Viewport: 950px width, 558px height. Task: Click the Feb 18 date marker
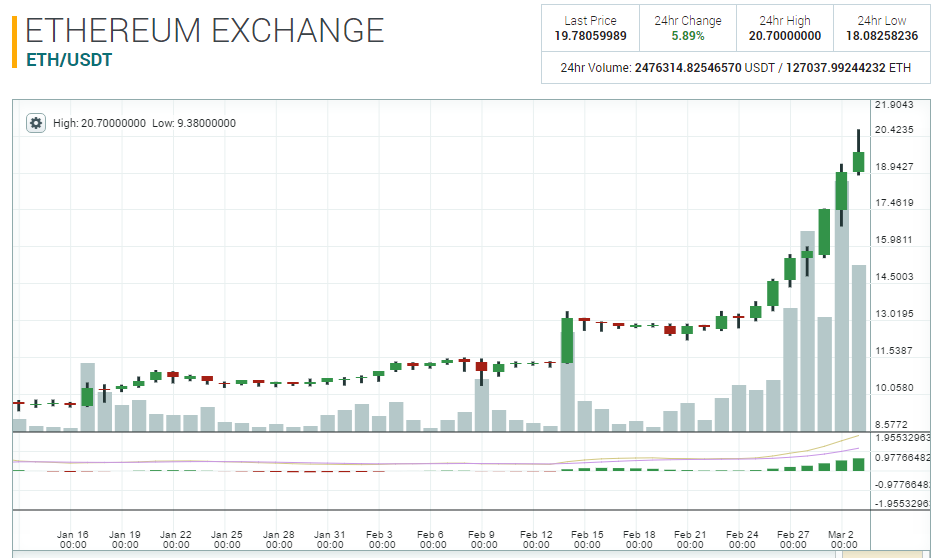pyautogui.click(x=639, y=539)
